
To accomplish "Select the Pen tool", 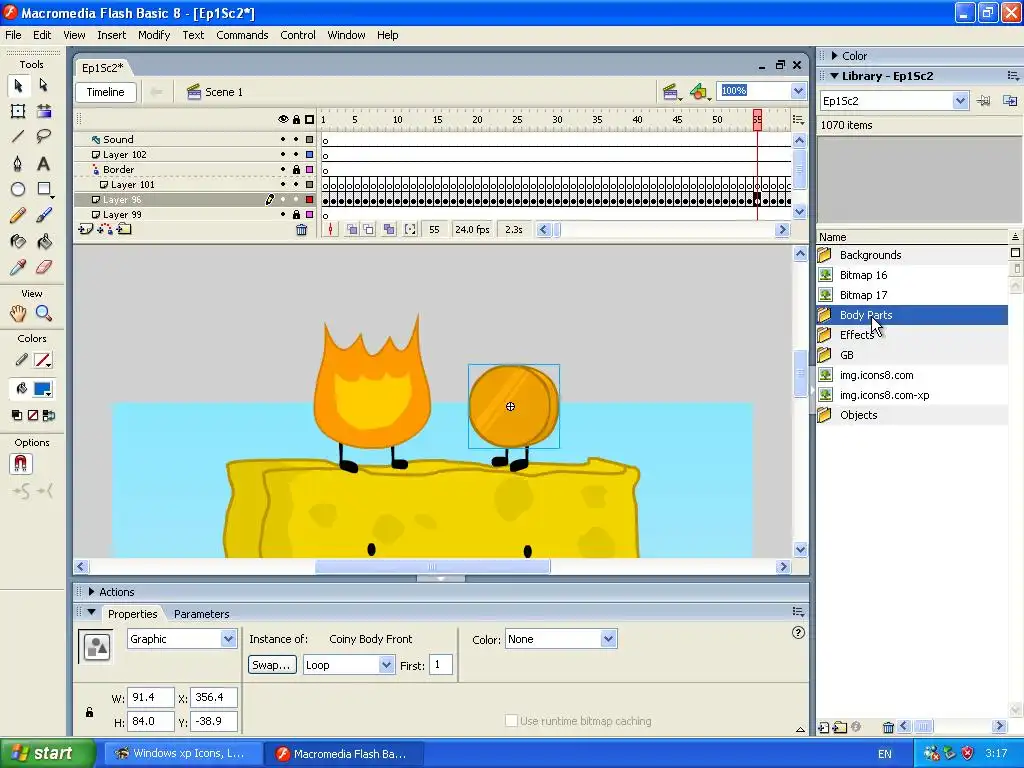I will point(18,163).
